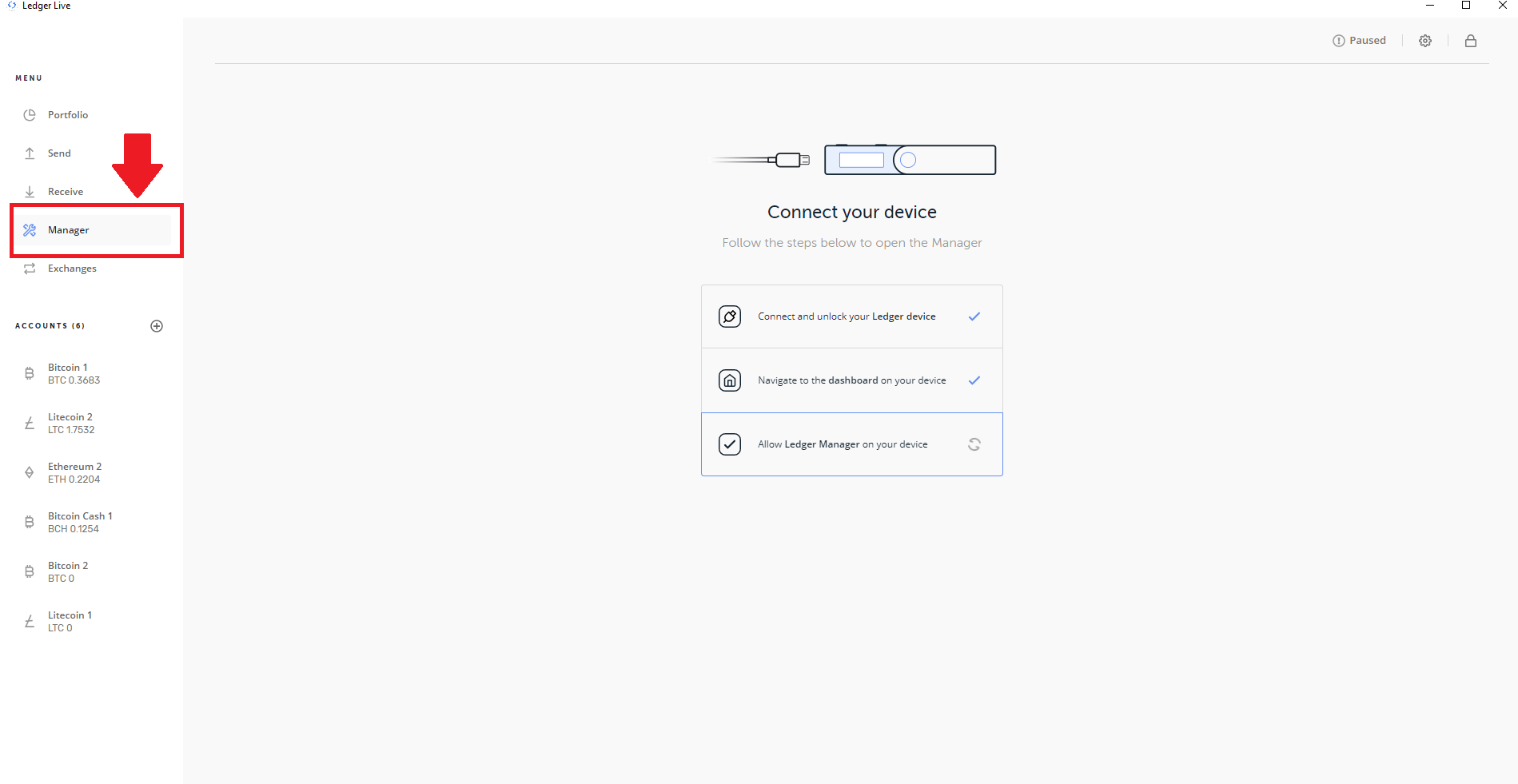This screenshot has width=1518, height=784.
Task: Open the Send menu item
Action: (92, 153)
